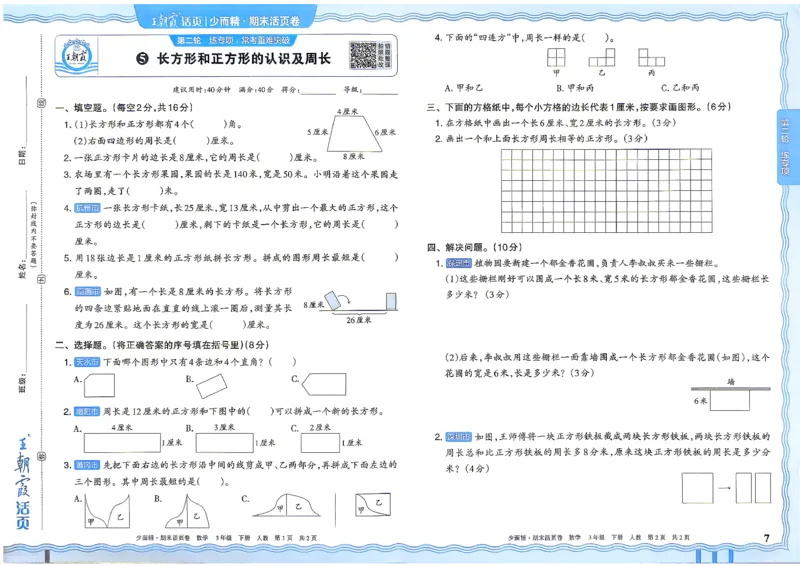
Task: Click the blue city tag in choice question 3
Action: click(x=87, y=465)
